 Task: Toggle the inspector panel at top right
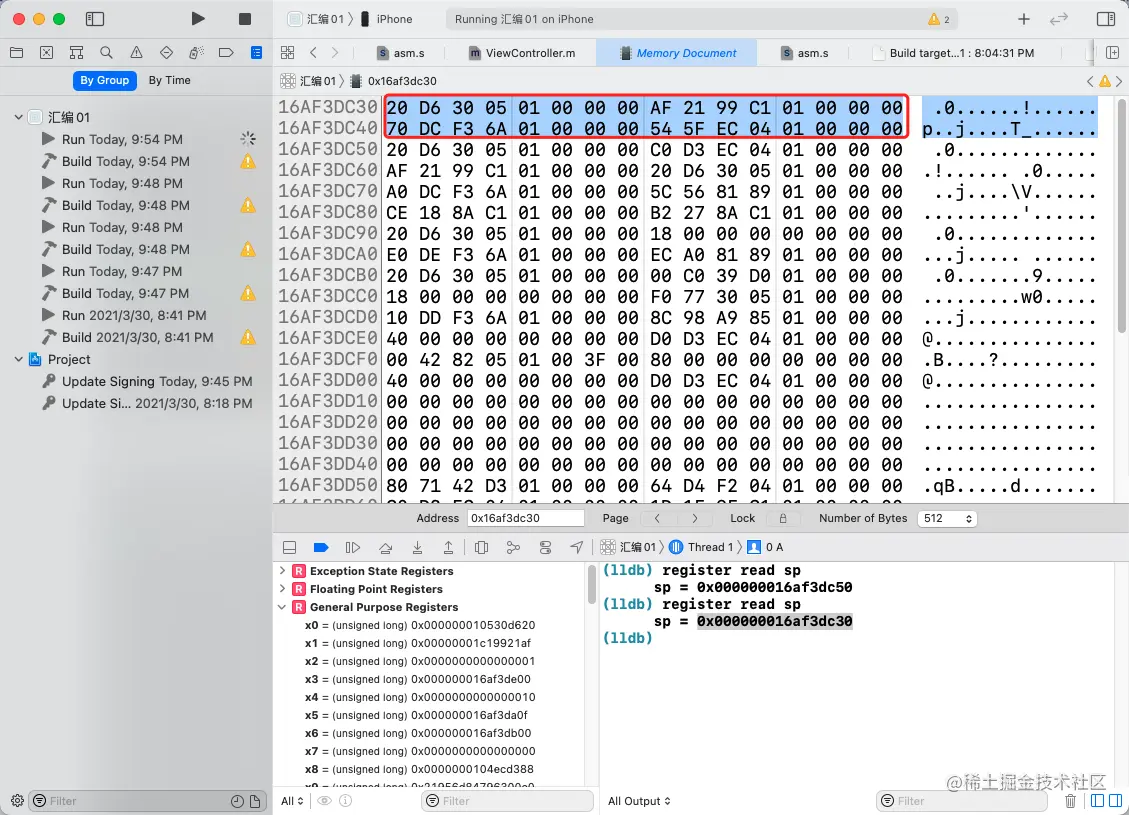pos(1106,19)
